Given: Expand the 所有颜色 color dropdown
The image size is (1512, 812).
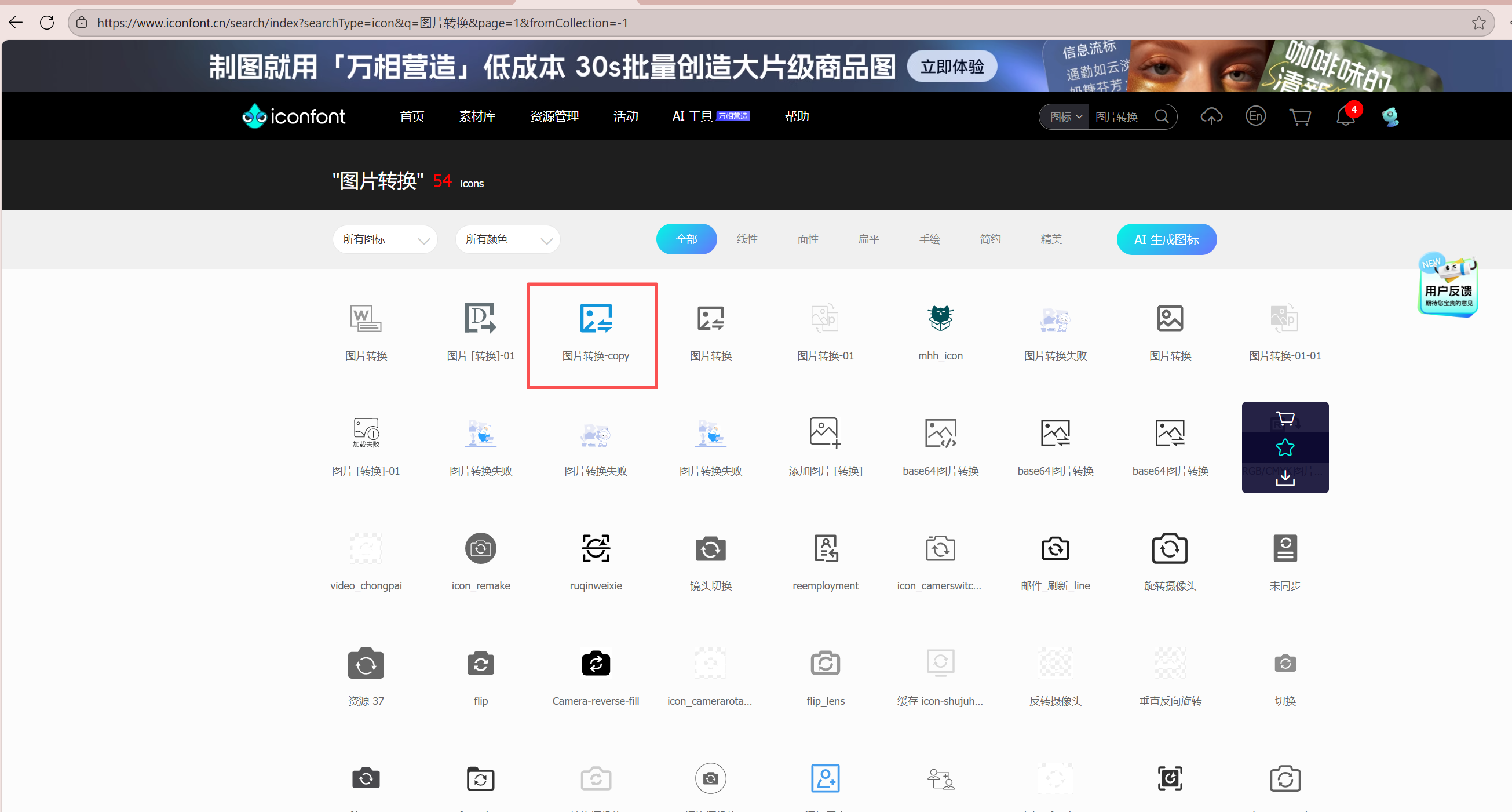Looking at the screenshot, I should (507, 239).
